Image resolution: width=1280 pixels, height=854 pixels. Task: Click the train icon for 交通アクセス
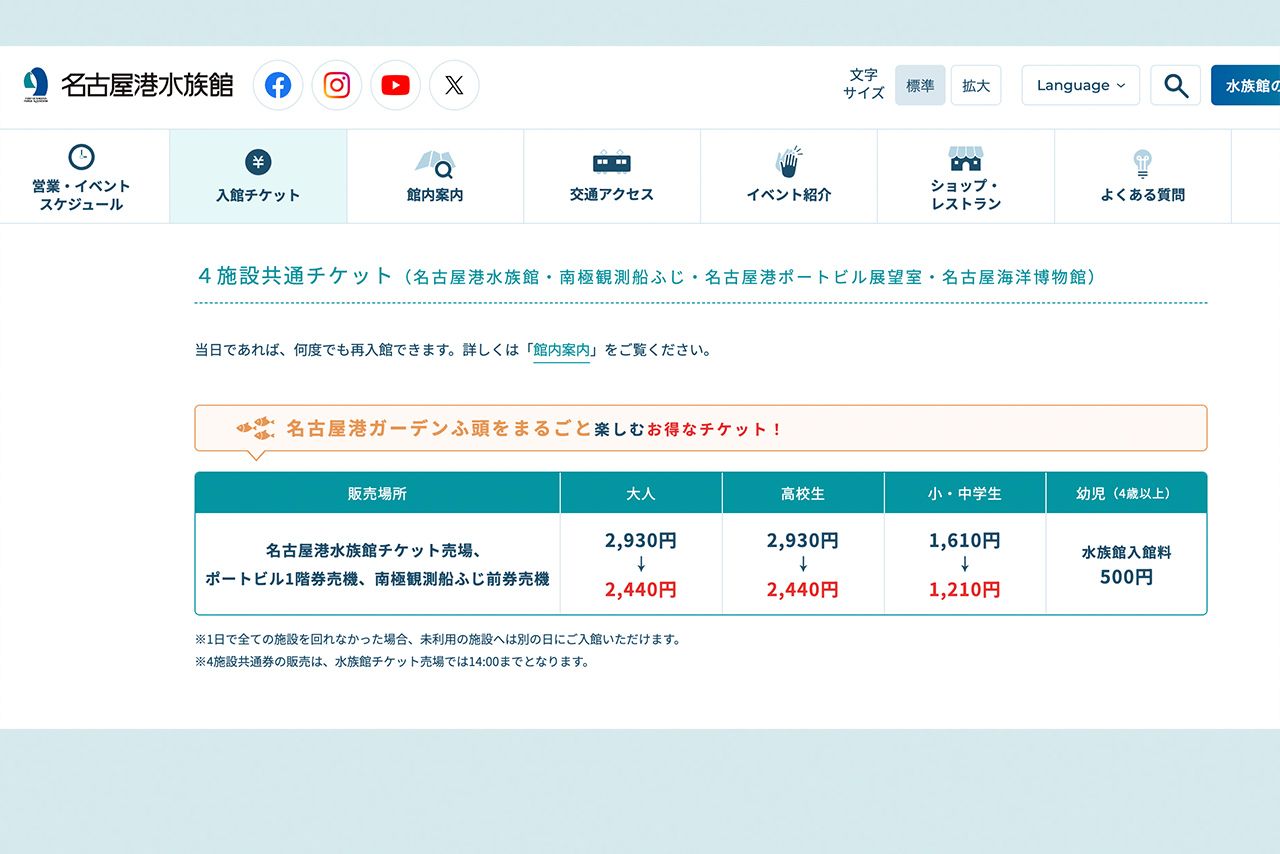click(x=612, y=162)
